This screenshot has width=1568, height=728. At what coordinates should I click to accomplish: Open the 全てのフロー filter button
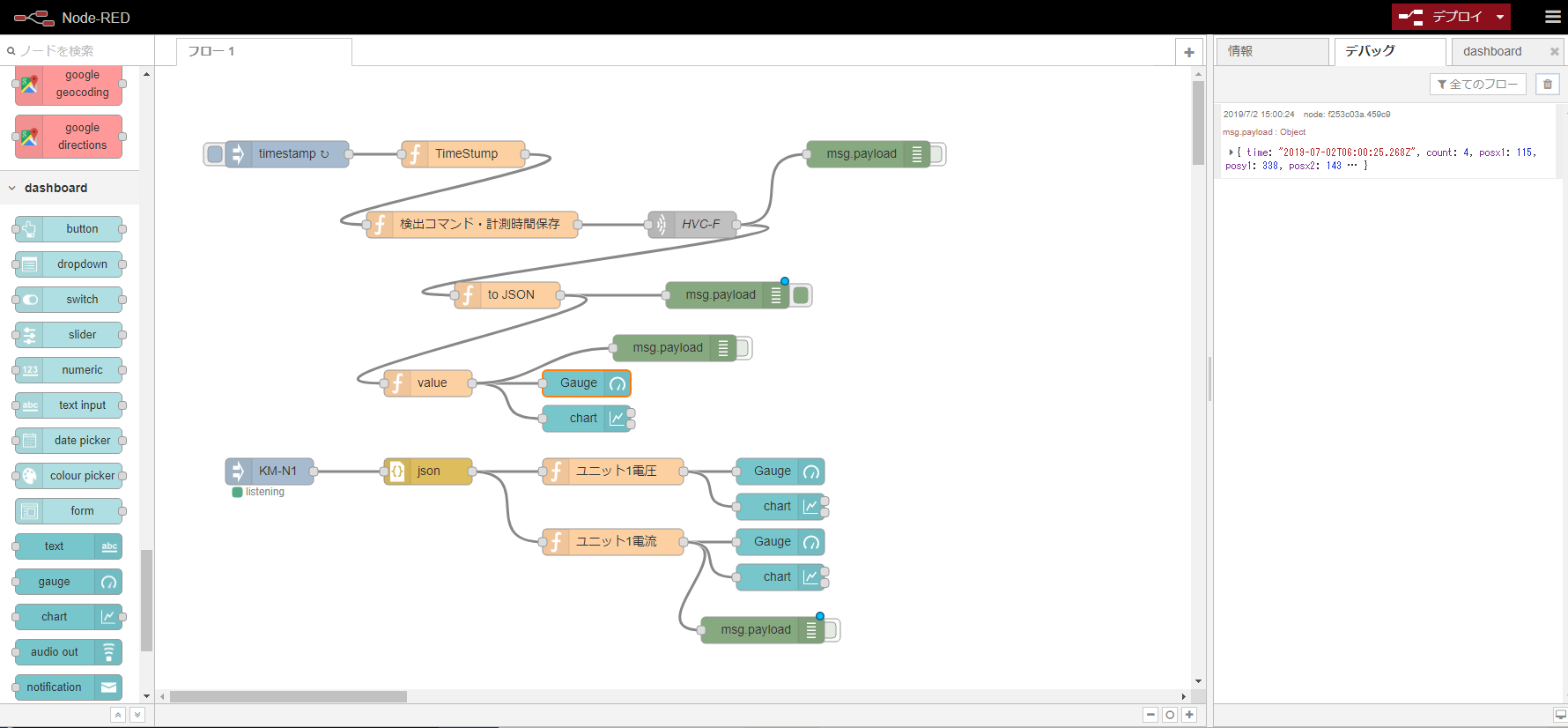click(1478, 85)
